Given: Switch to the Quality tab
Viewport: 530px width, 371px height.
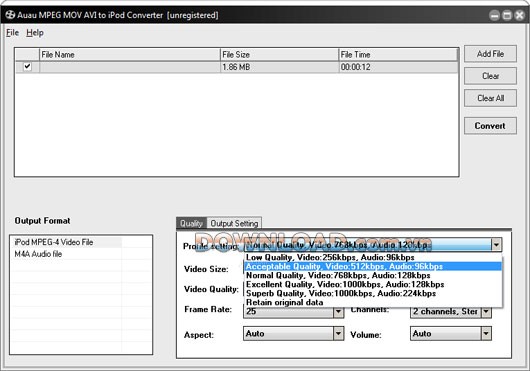Looking at the screenshot, I should click(x=191, y=223).
